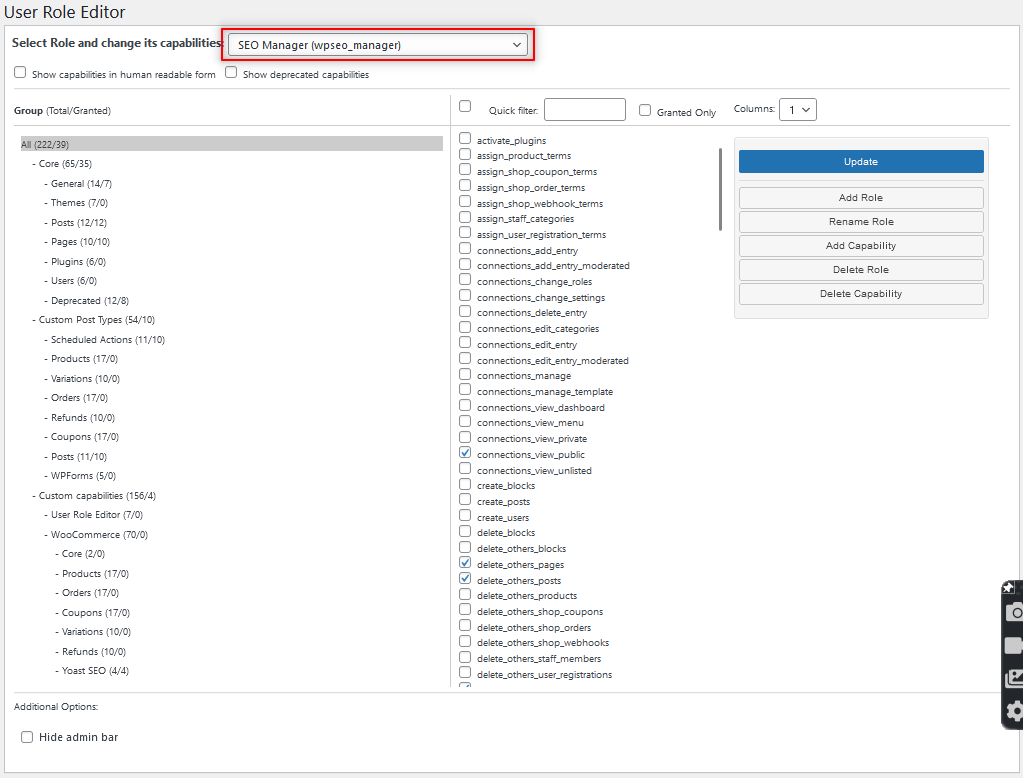
Task: Select Custom Post Types (54/10) group
Action: point(97,320)
